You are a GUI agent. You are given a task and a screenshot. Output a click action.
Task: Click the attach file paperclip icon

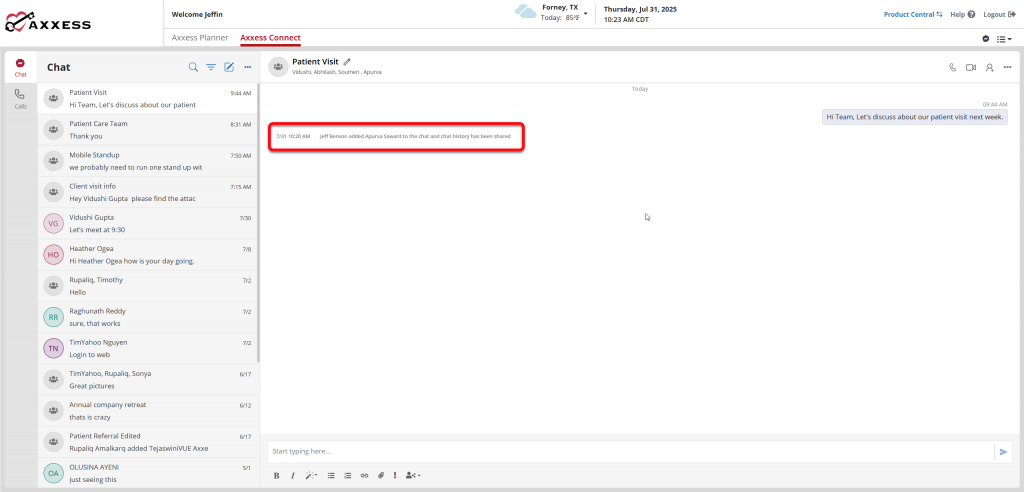tap(380, 475)
